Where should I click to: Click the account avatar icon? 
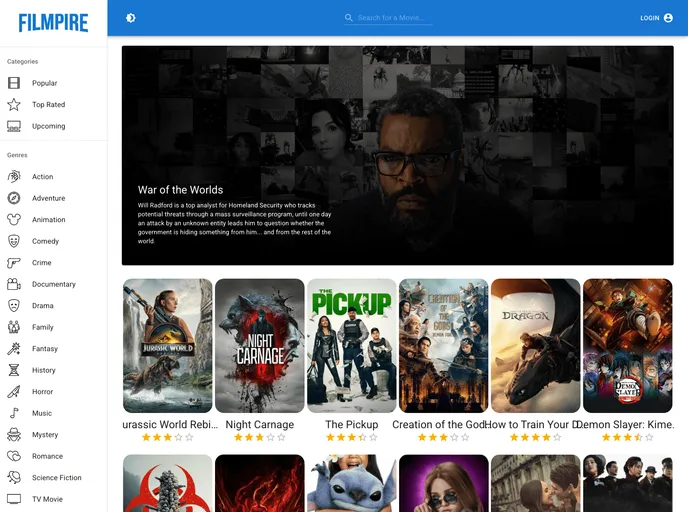(668, 18)
